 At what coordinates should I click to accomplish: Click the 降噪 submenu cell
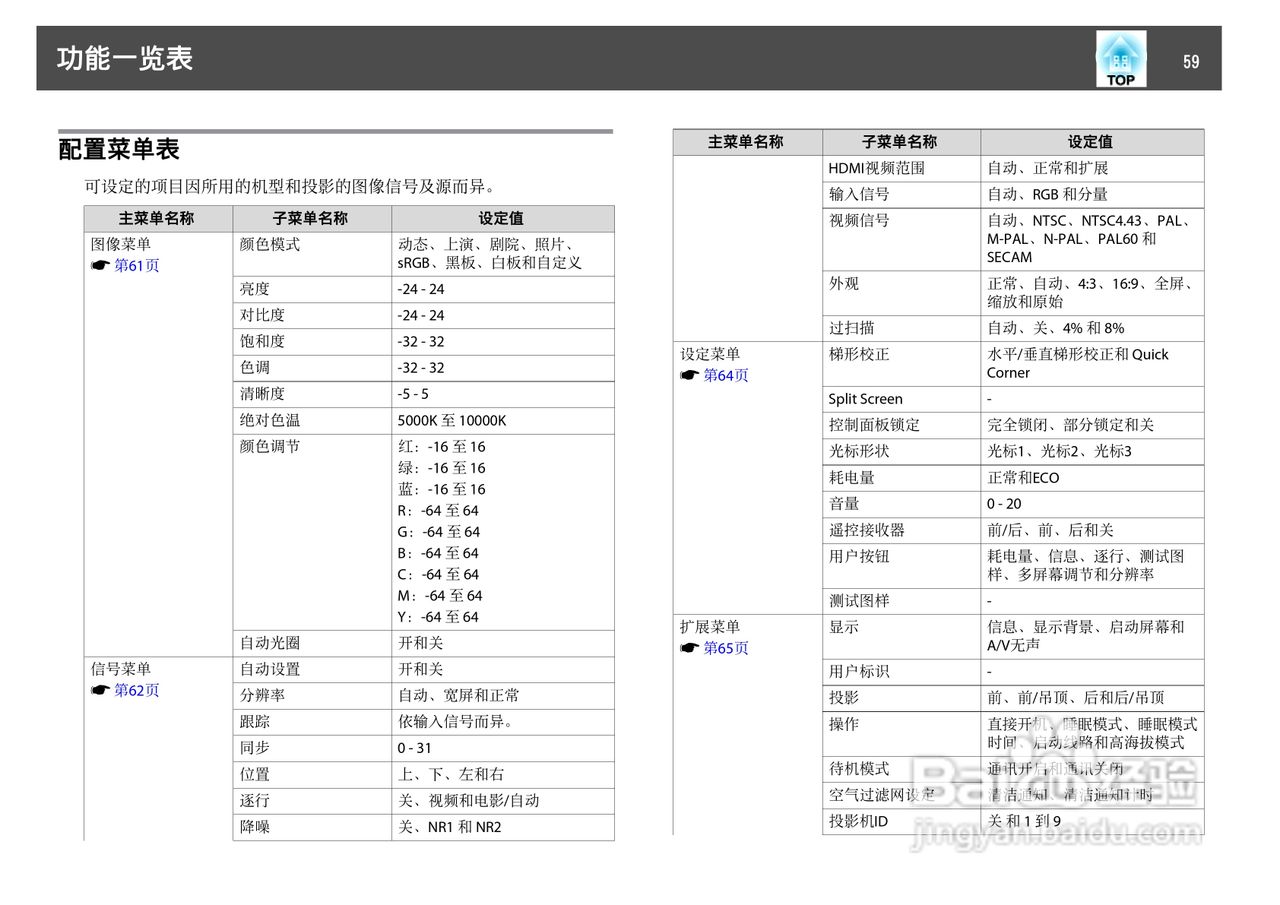pyautogui.click(x=312, y=827)
